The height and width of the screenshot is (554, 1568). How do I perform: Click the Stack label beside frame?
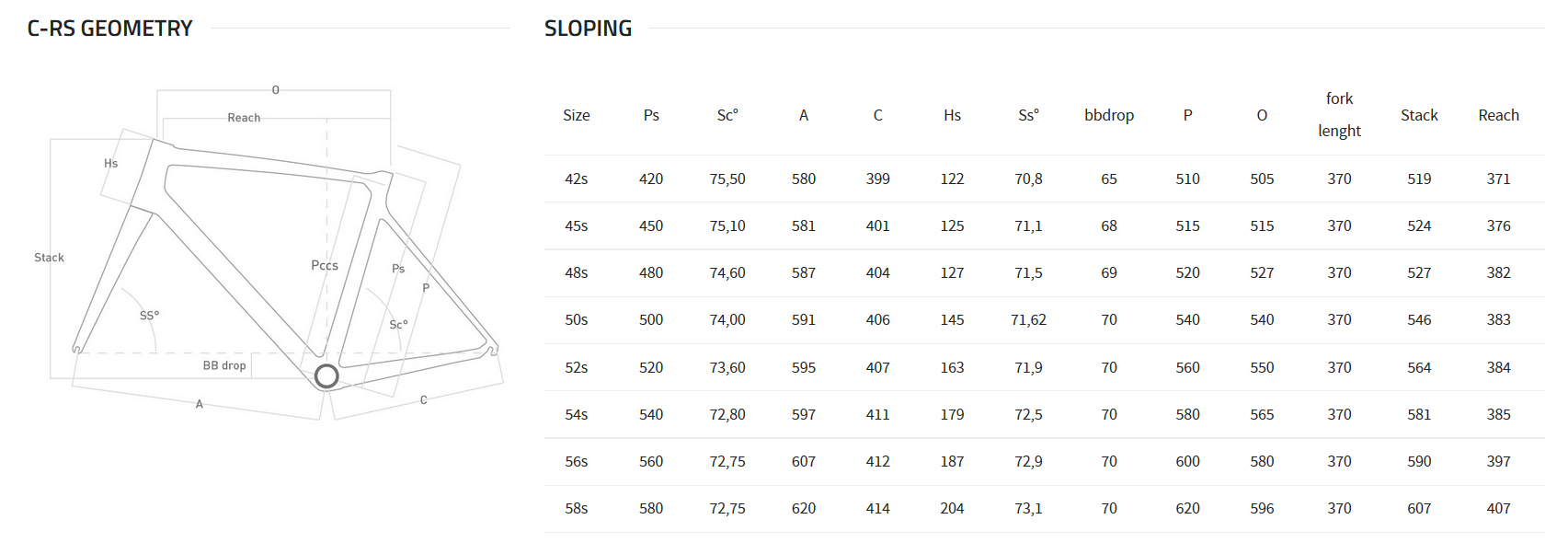point(50,258)
